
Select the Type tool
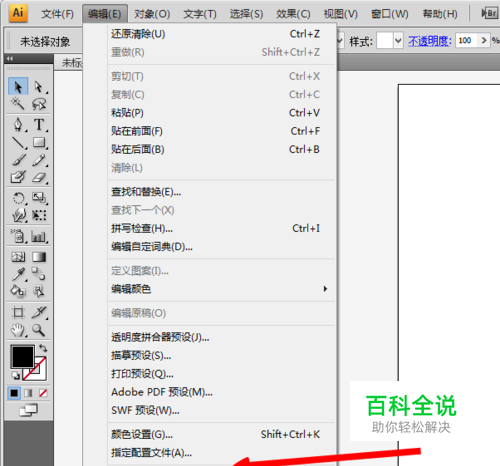point(39,125)
